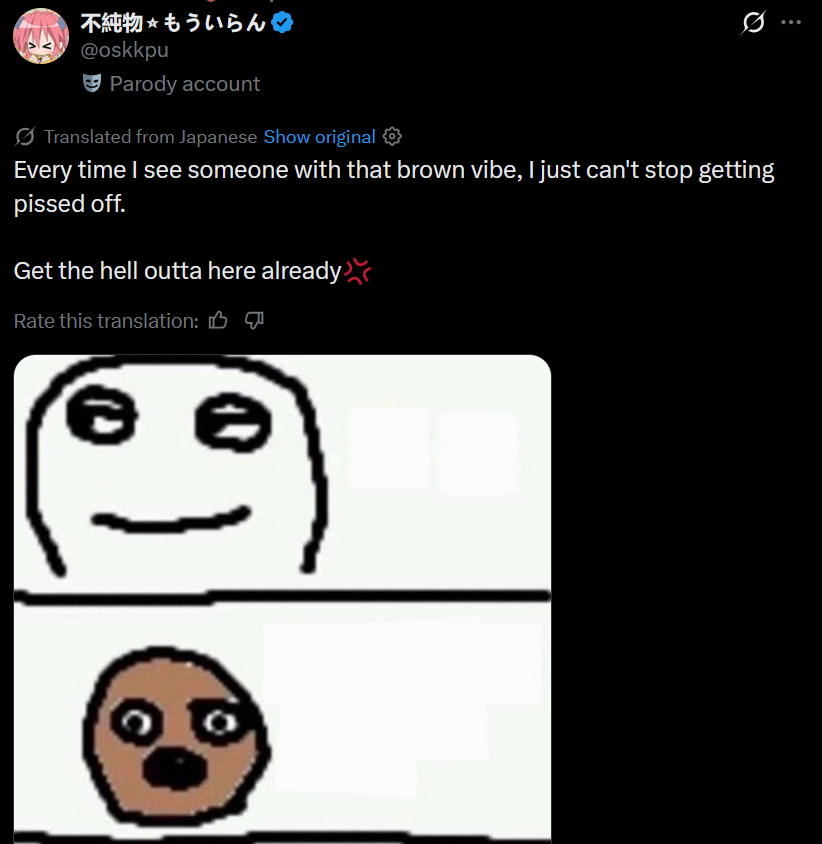
Task: Show original Japanese text
Action: tap(319, 137)
